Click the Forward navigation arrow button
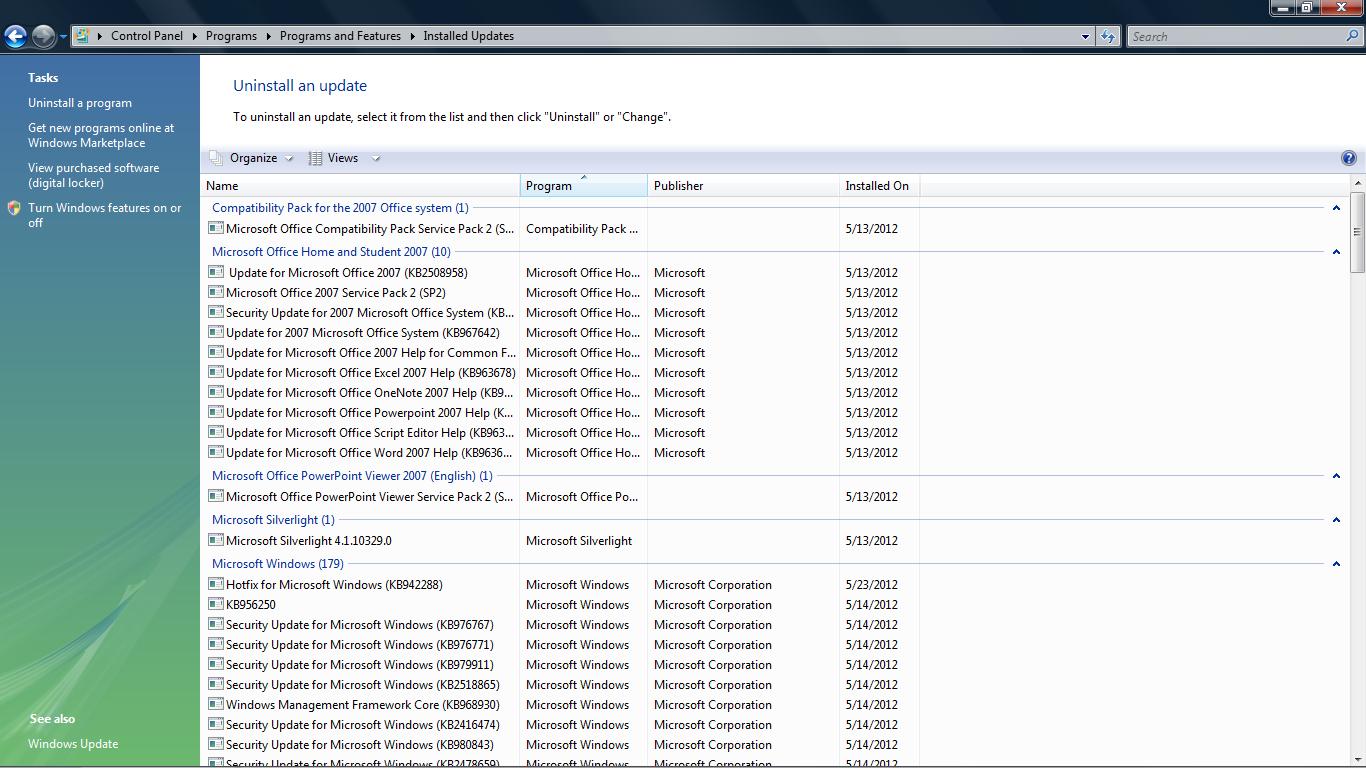1366x768 pixels. pos(43,37)
